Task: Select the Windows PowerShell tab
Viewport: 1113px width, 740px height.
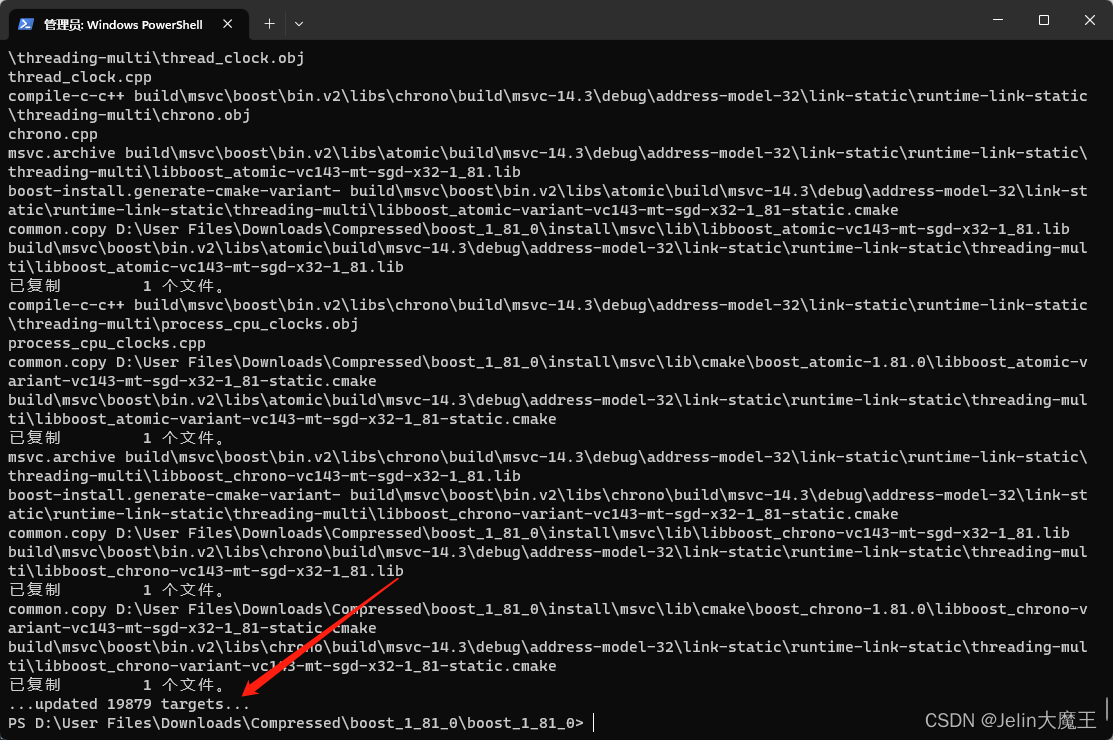Action: (128, 24)
